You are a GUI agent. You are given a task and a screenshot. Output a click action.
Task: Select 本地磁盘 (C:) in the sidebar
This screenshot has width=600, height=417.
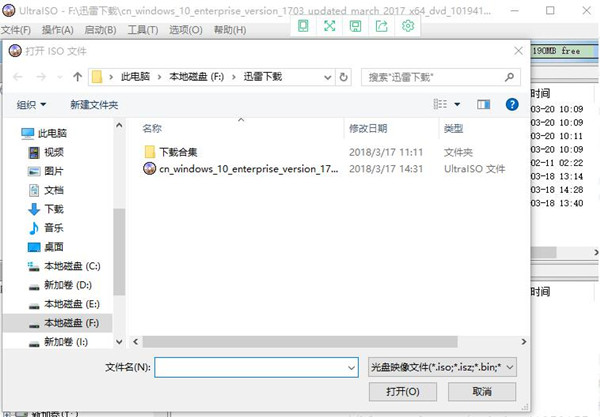pyautogui.click(x=64, y=266)
